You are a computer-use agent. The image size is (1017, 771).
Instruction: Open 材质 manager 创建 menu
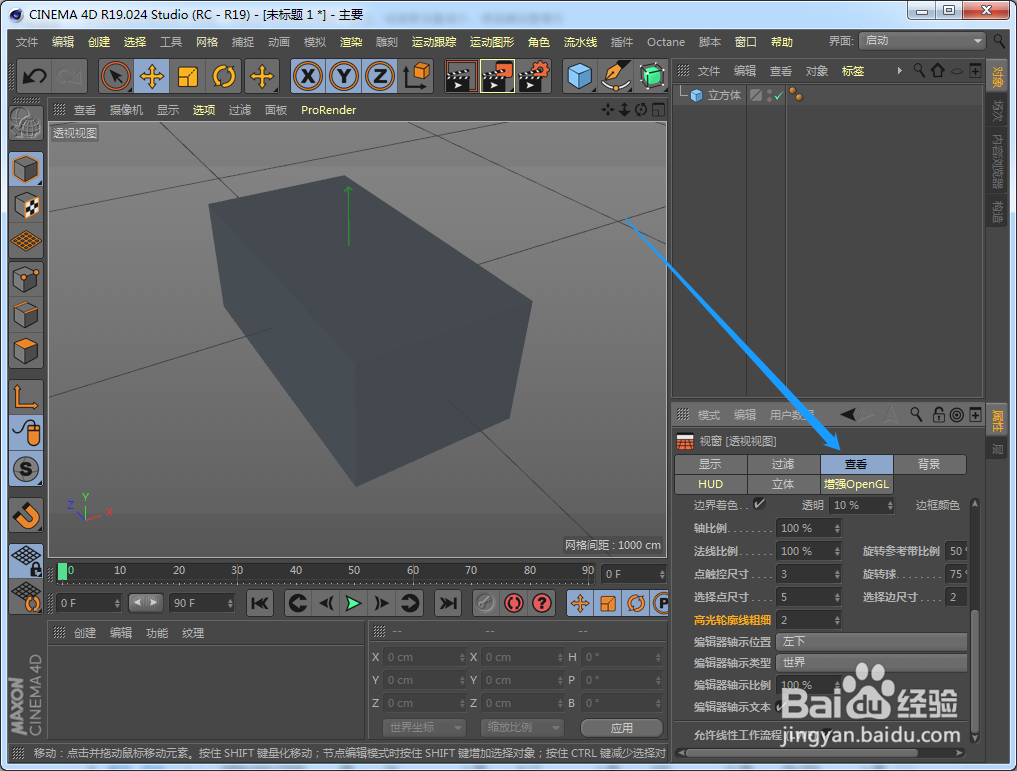(84, 633)
